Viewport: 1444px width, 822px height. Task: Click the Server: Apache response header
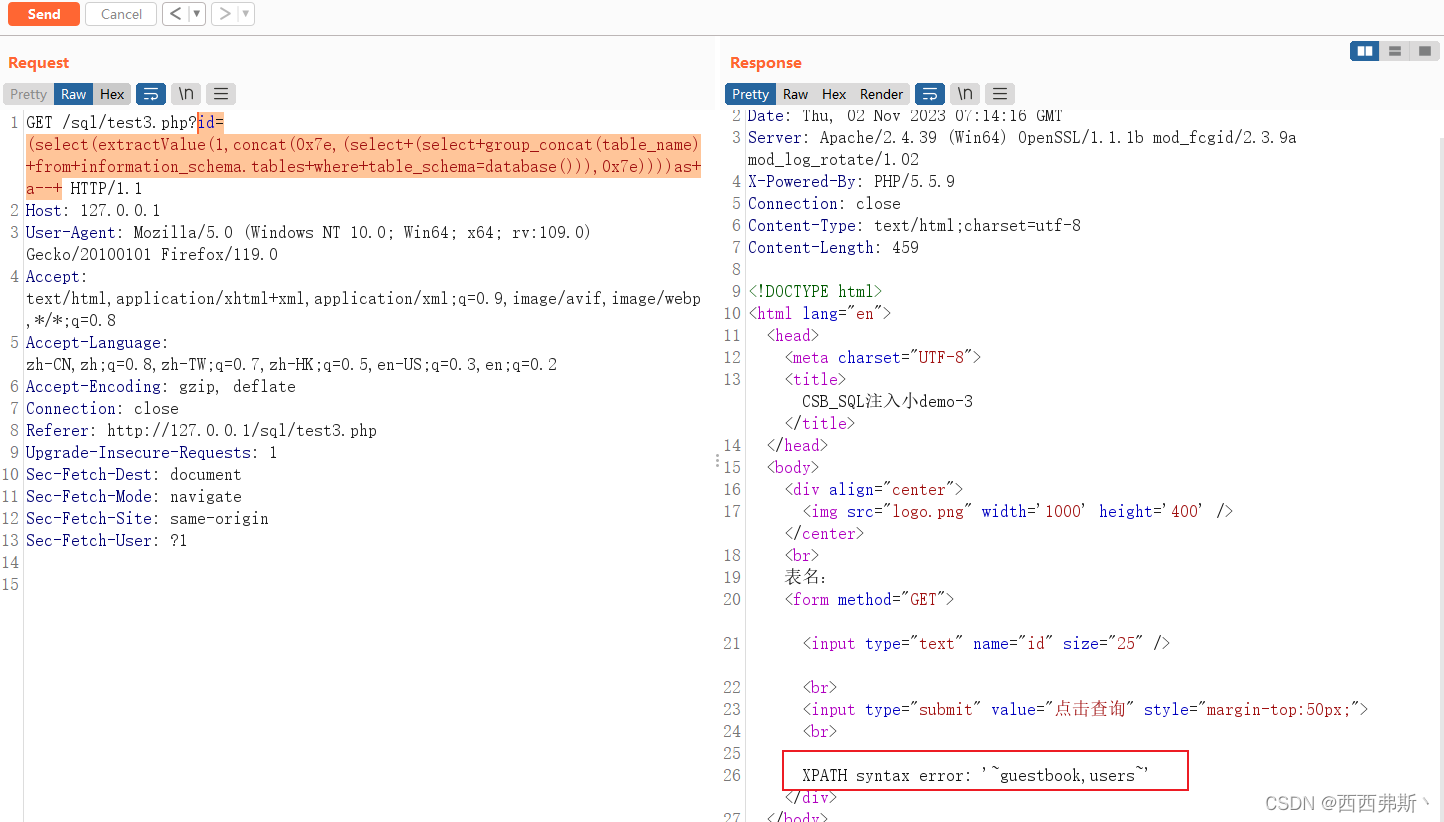click(1022, 148)
